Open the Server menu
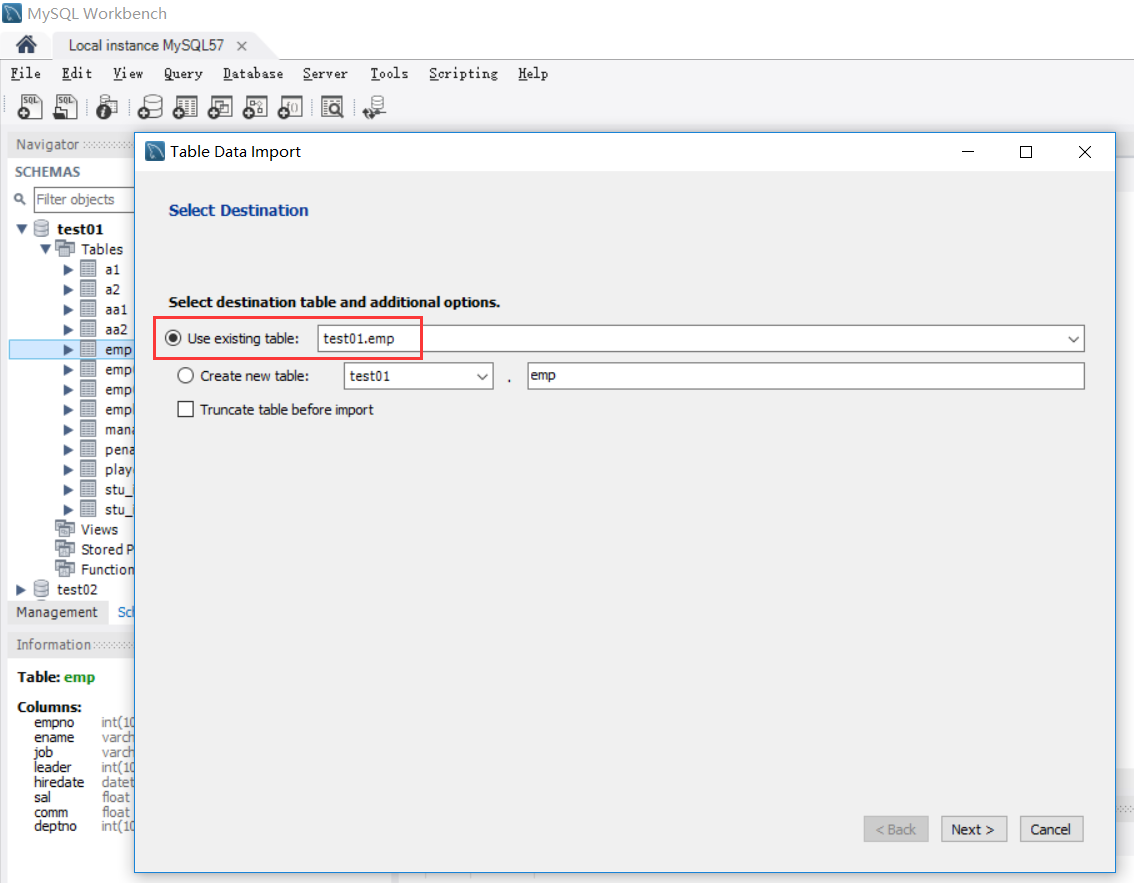The height and width of the screenshot is (883, 1134). pyautogui.click(x=325, y=73)
